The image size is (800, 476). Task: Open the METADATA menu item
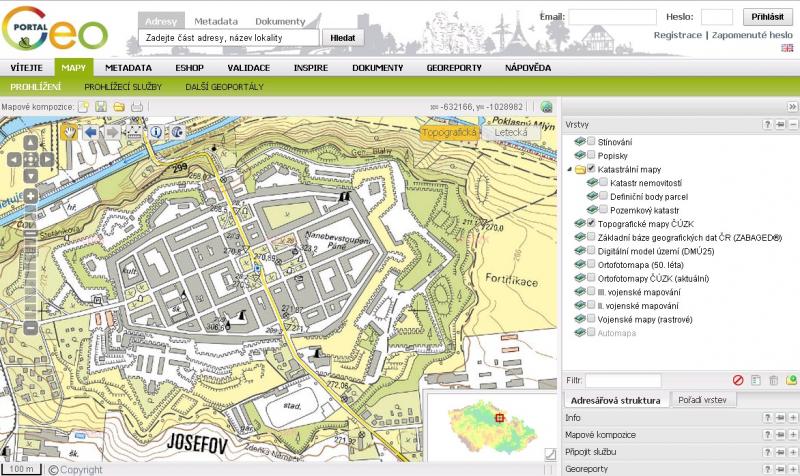pos(128,68)
